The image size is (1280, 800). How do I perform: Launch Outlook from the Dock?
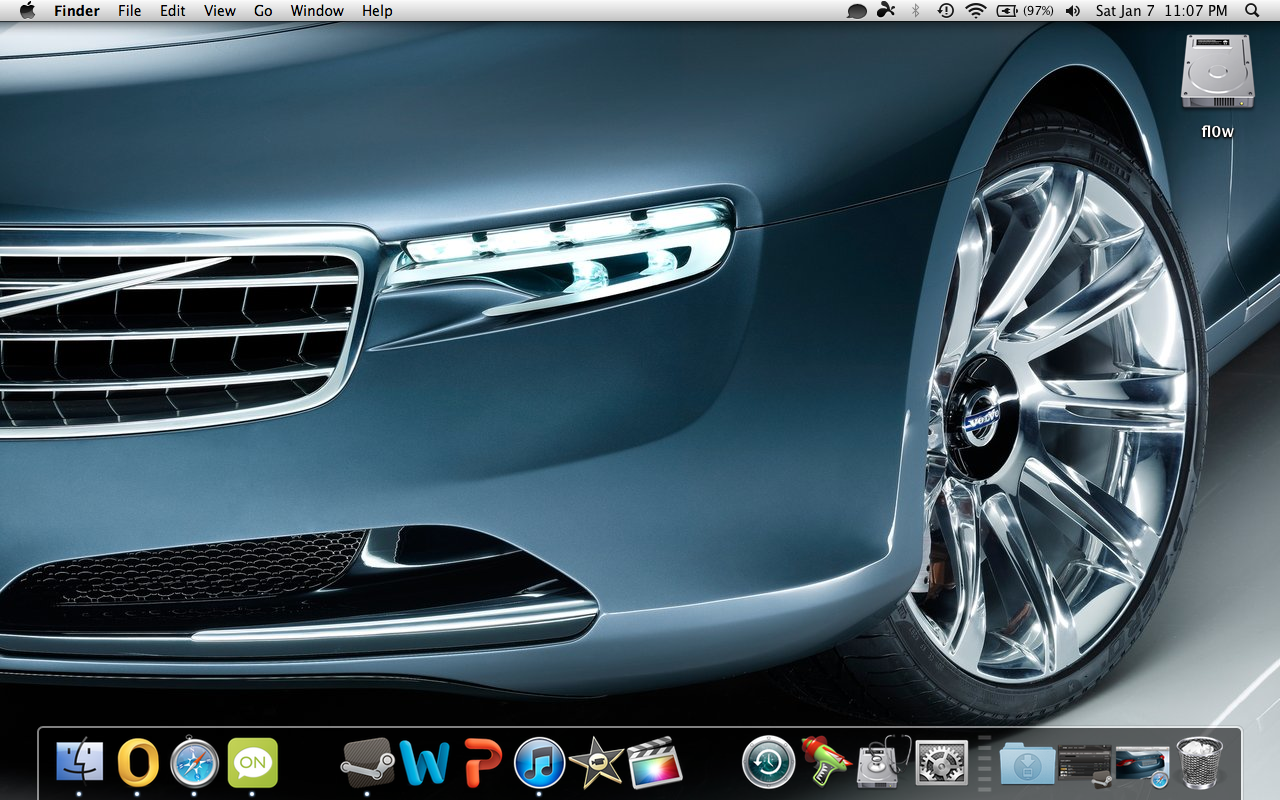coord(138,763)
